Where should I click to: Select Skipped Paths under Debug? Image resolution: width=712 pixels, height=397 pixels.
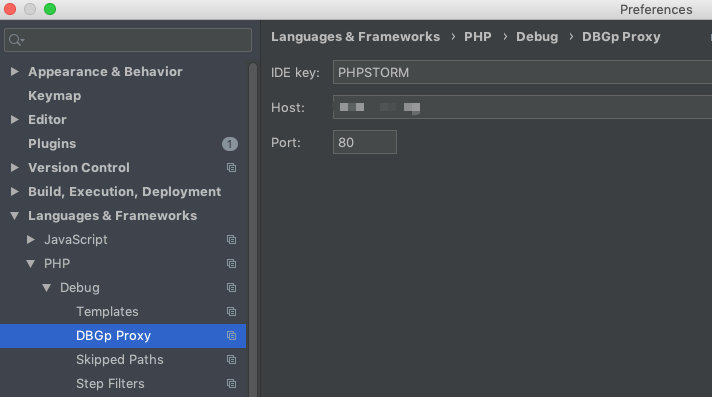pos(120,360)
